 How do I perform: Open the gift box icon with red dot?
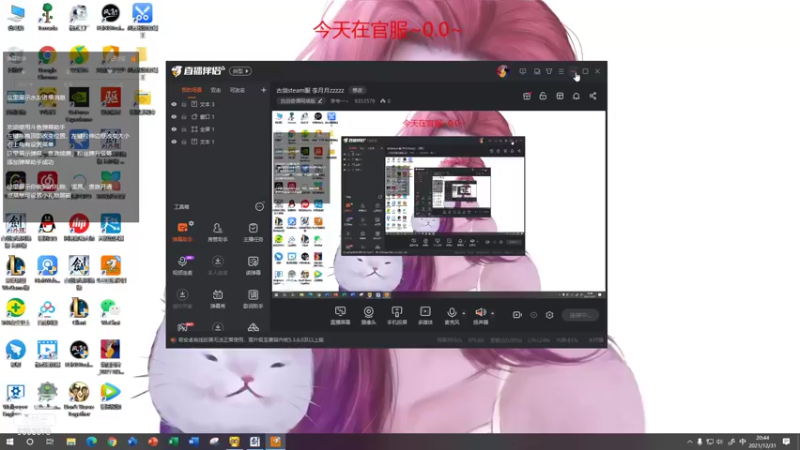527,96
